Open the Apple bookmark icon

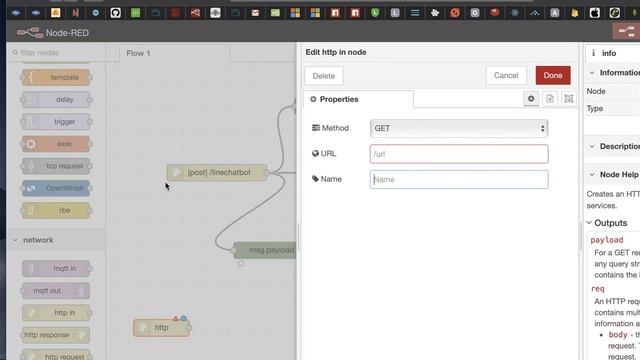(x=595, y=13)
